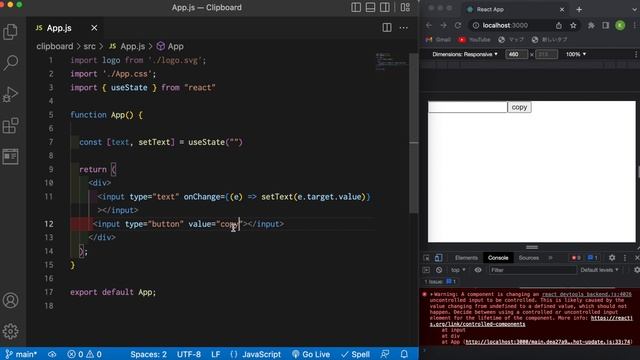Open the Explorer view in VS Code

[10, 31]
